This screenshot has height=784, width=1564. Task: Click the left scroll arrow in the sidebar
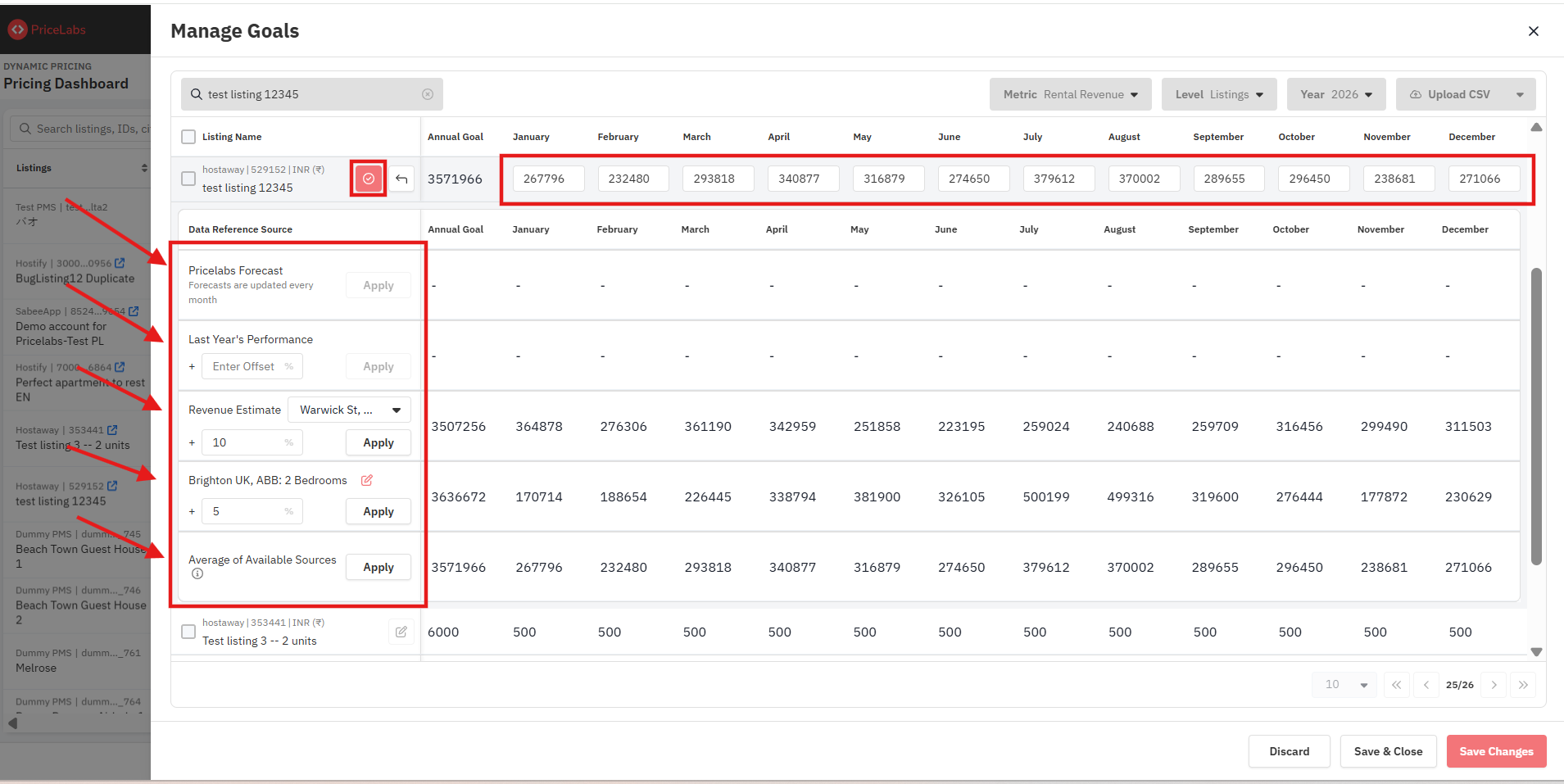[12, 723]
